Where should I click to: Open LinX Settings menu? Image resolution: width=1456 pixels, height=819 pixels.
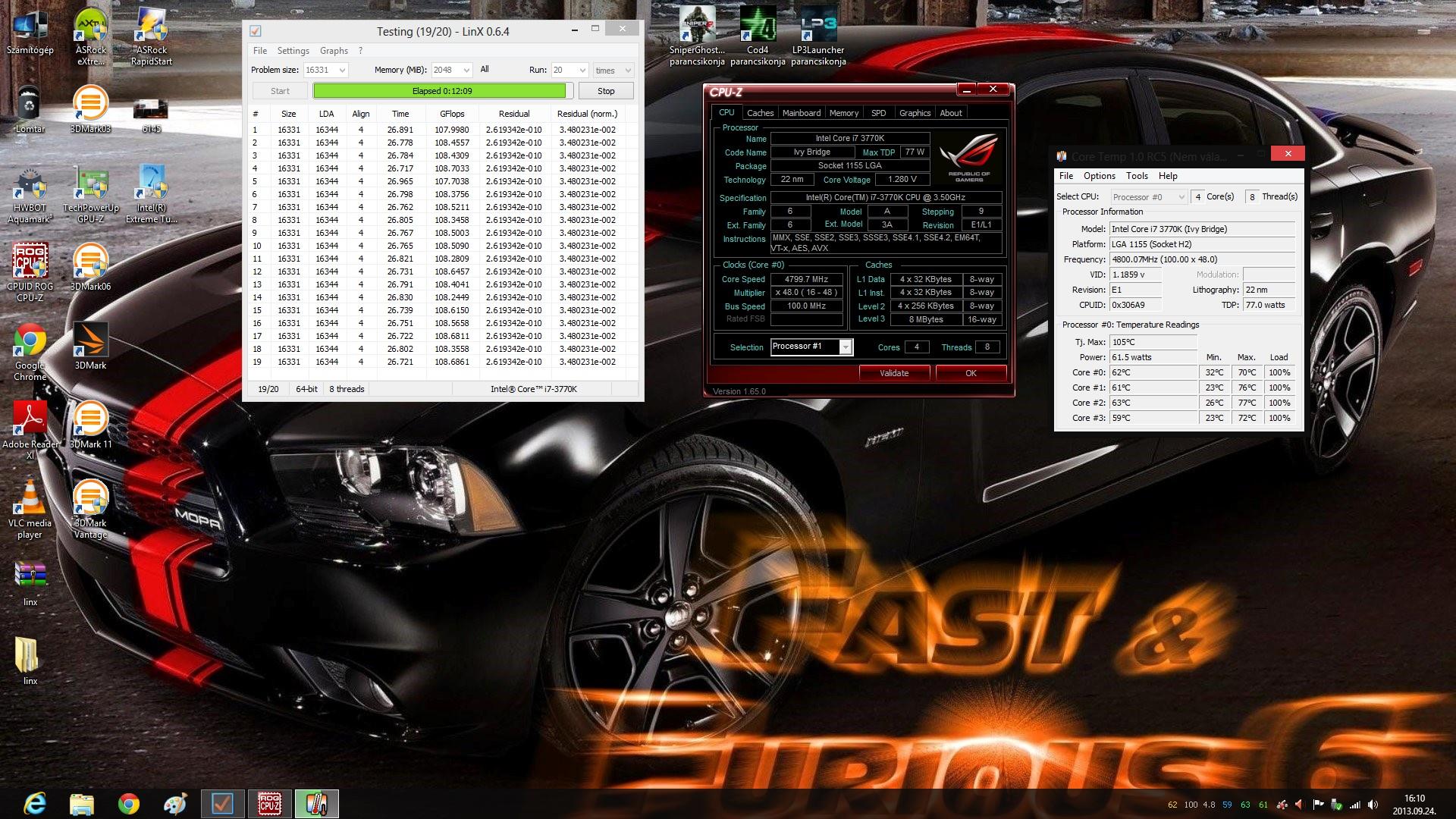(293, 50)
